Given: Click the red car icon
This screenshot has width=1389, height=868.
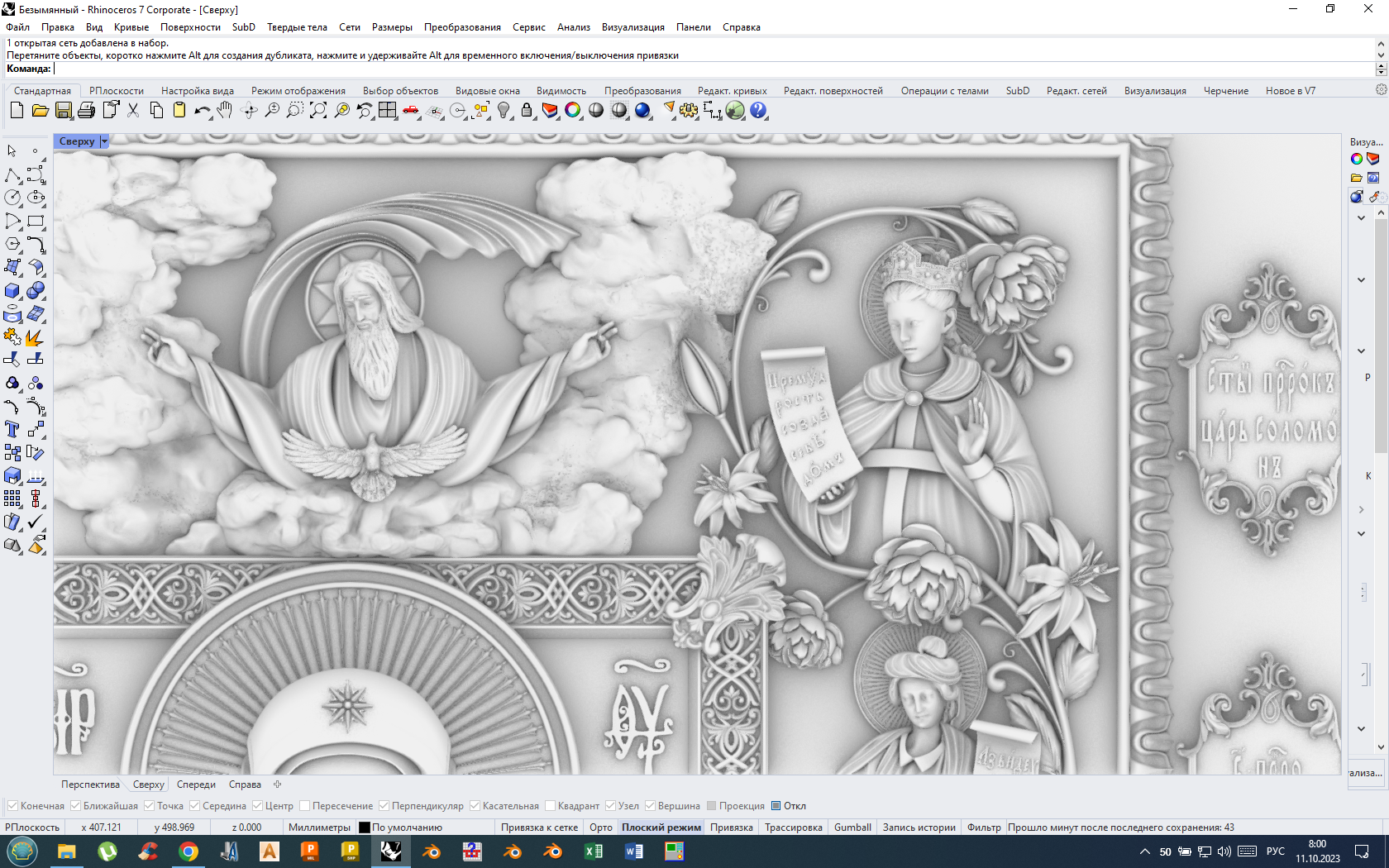Looking at the screenshot, I should pos(410,110).
